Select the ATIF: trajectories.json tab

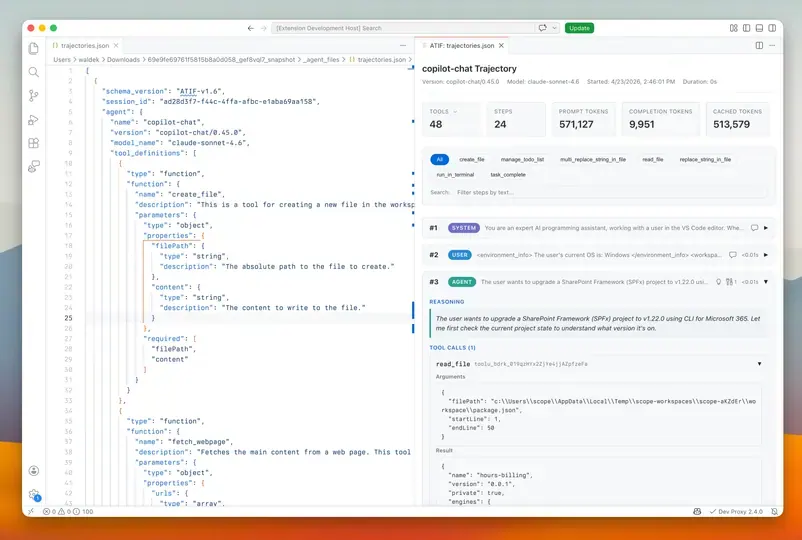pos(461,46)
